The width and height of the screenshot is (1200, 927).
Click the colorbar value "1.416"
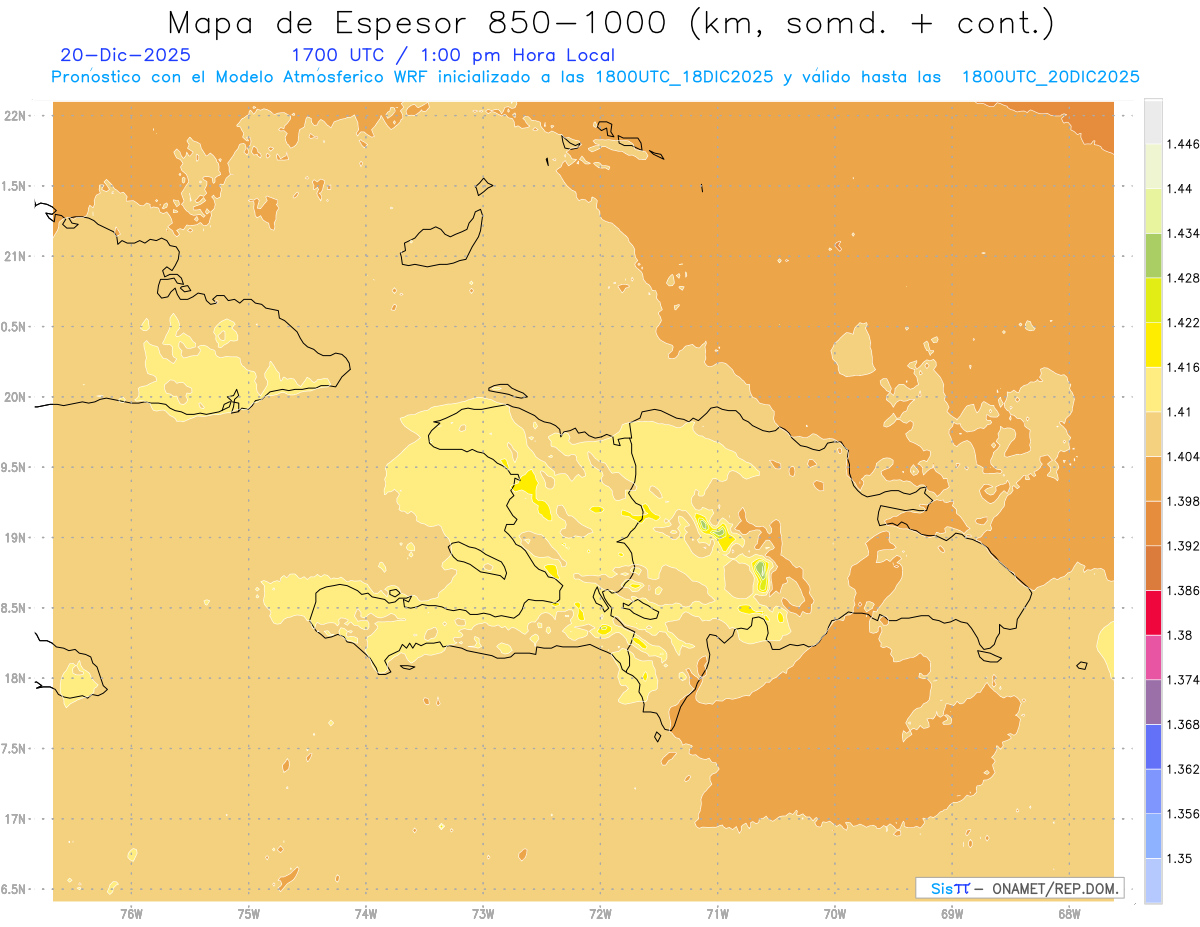pos(1185,367)
